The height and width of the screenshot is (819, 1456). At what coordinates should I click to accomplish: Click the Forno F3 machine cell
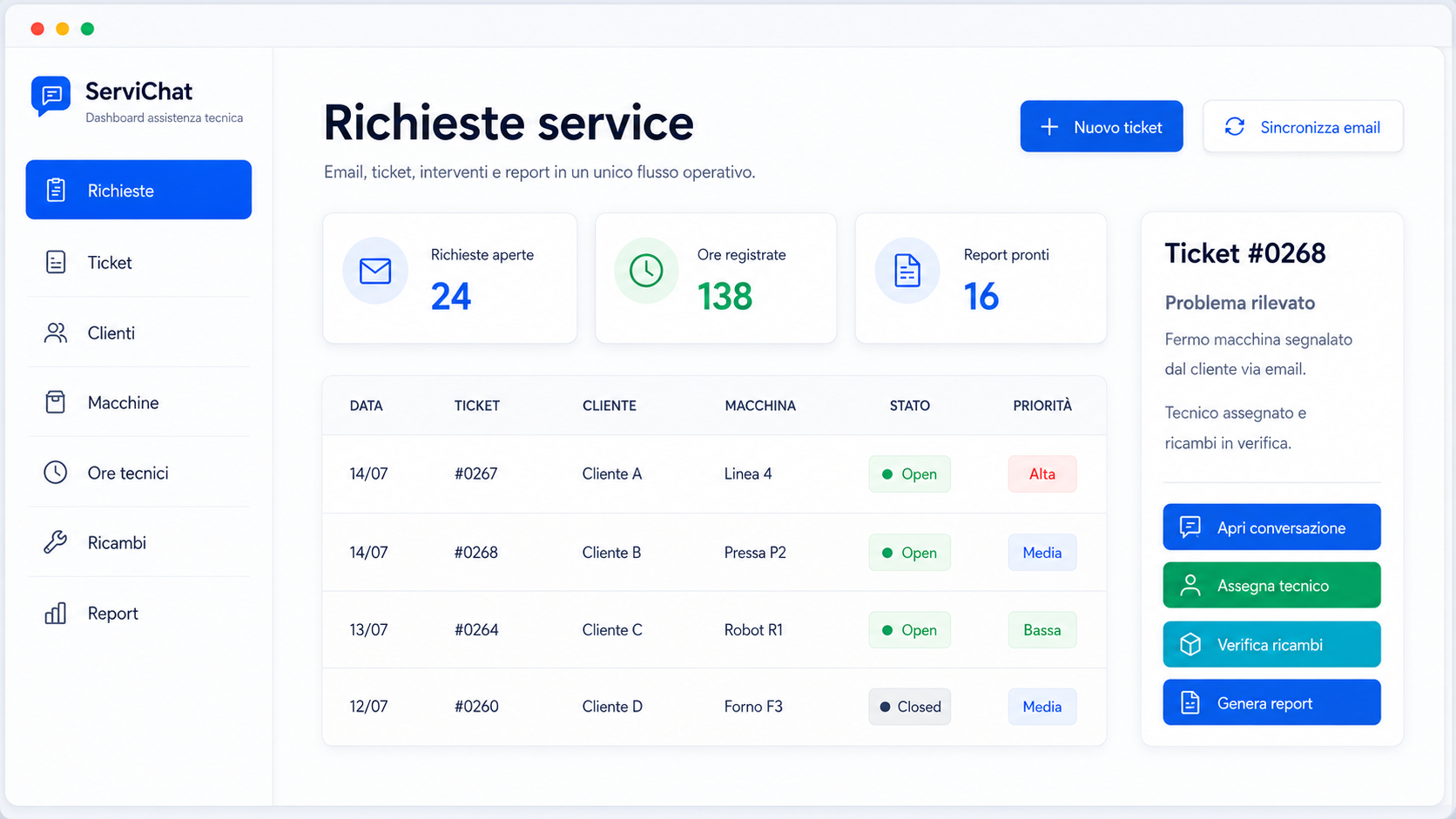pos(753,707)
